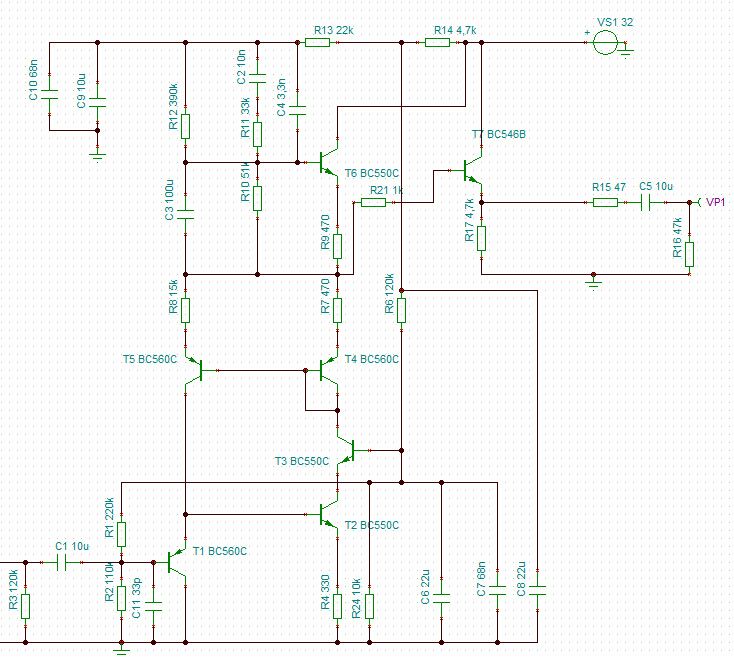The image size is (734, 658).
Task: Click the 'VS1 32' label text
Action: tap(615, 22)
